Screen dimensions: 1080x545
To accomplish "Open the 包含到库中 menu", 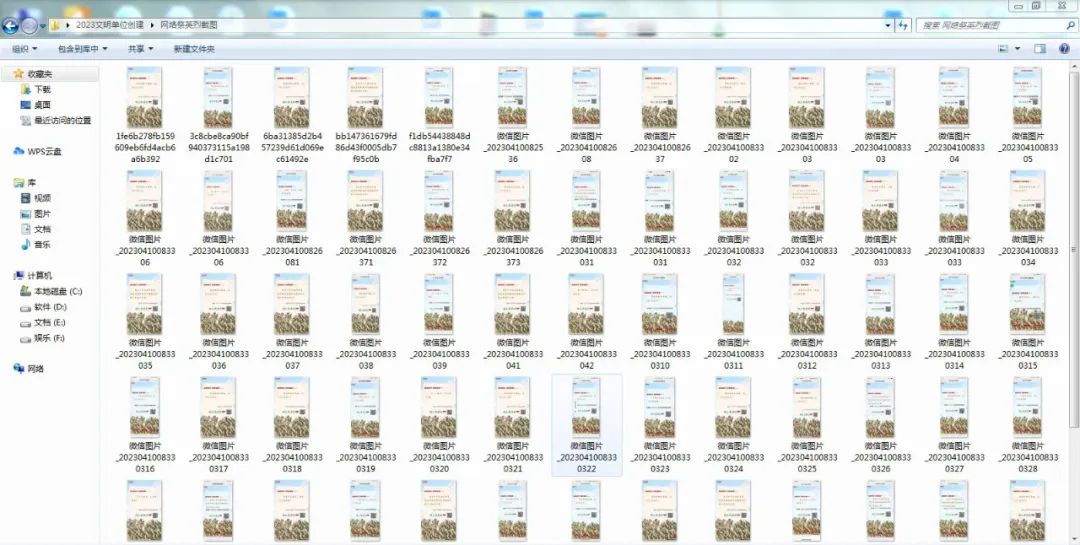I will click(x=83, y=49).
